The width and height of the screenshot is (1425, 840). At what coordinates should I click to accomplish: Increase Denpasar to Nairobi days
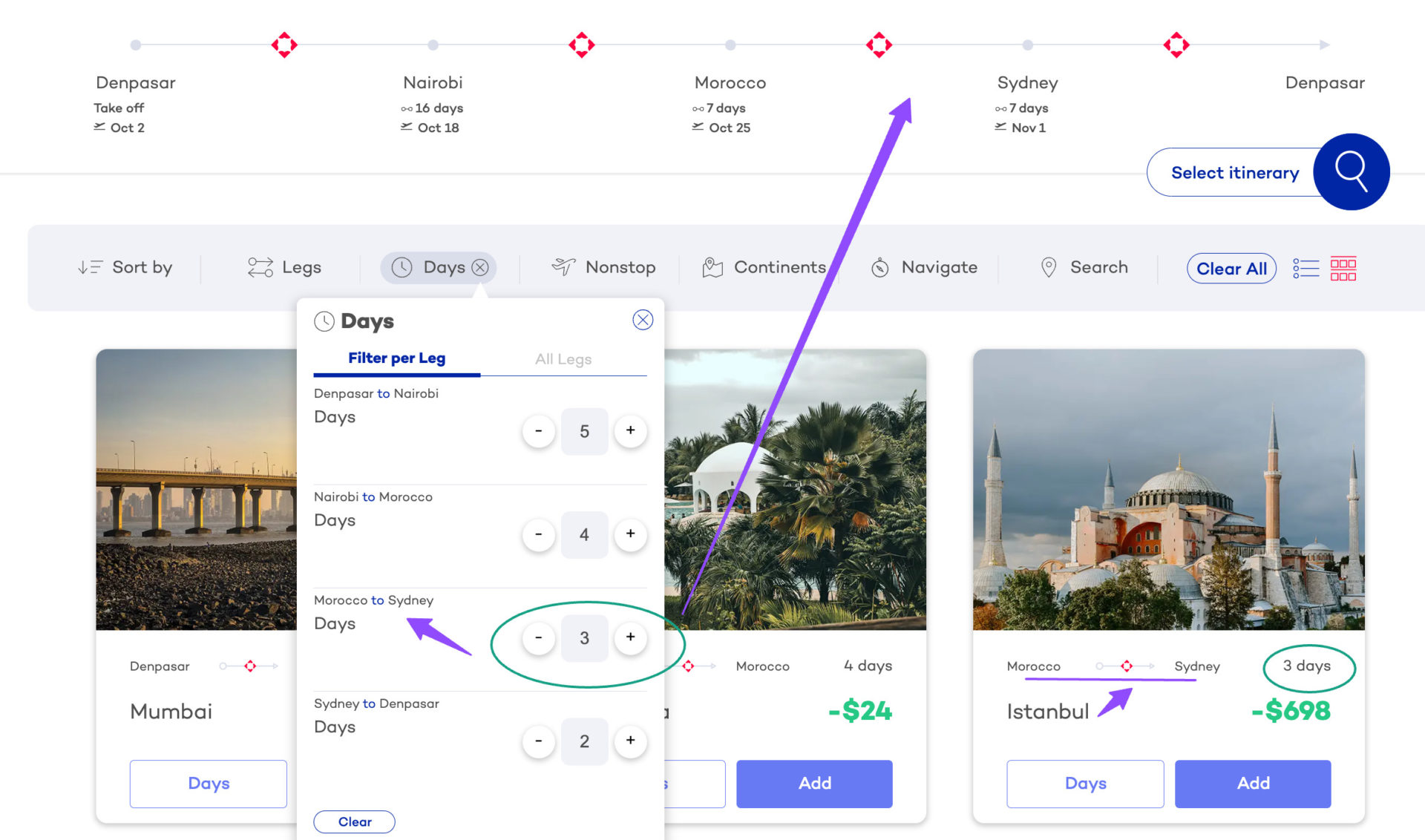pyautogui.click(x=631, y=431)
